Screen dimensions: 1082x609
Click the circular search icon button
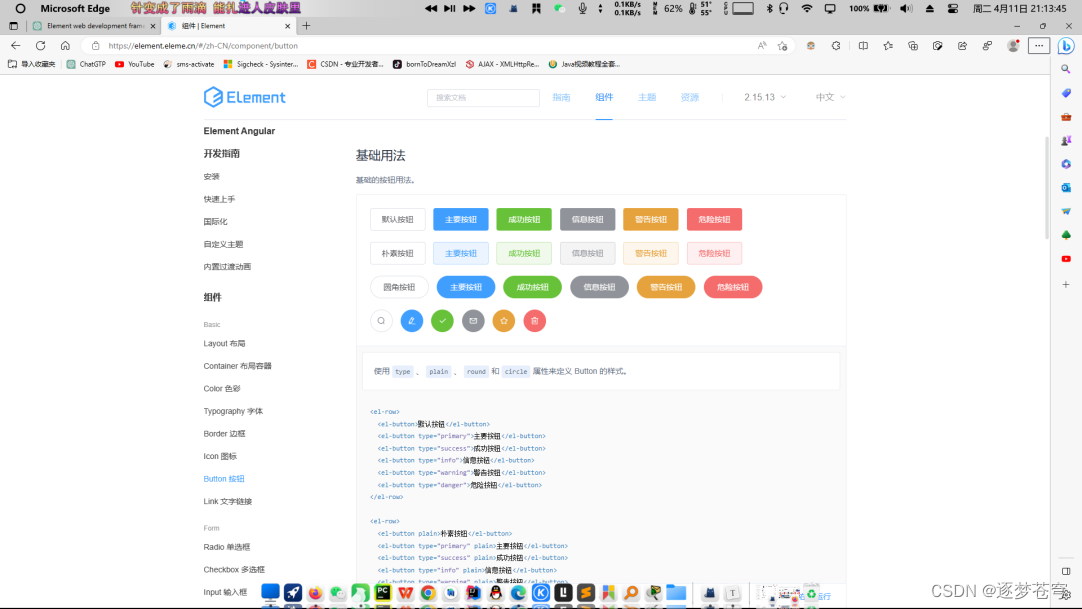(x=381, y=321)
